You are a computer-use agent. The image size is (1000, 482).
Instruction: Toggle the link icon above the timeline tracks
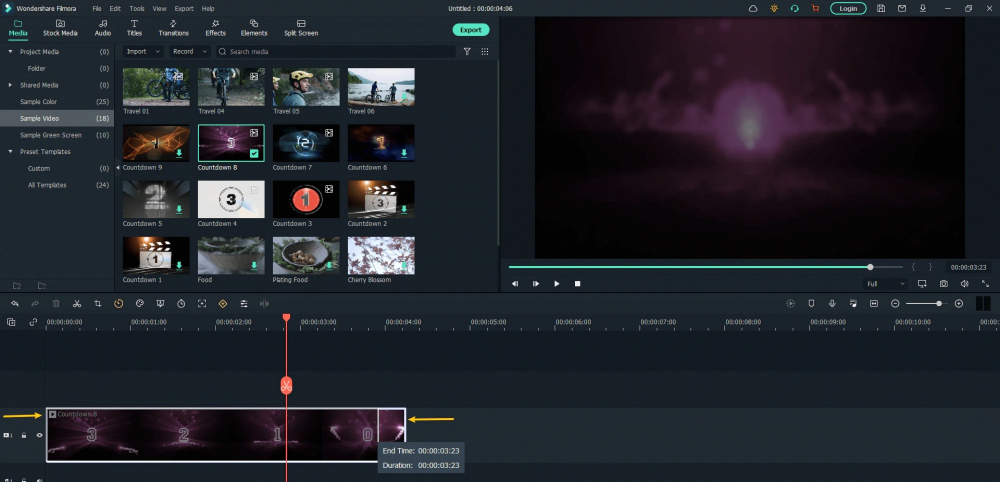coord(33,322)
